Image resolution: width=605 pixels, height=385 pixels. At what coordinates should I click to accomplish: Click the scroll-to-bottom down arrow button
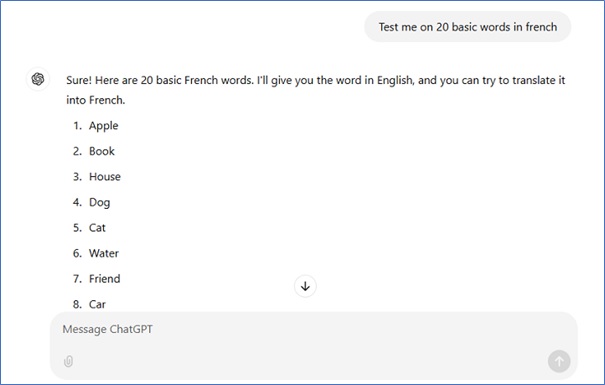pos(305,286)
